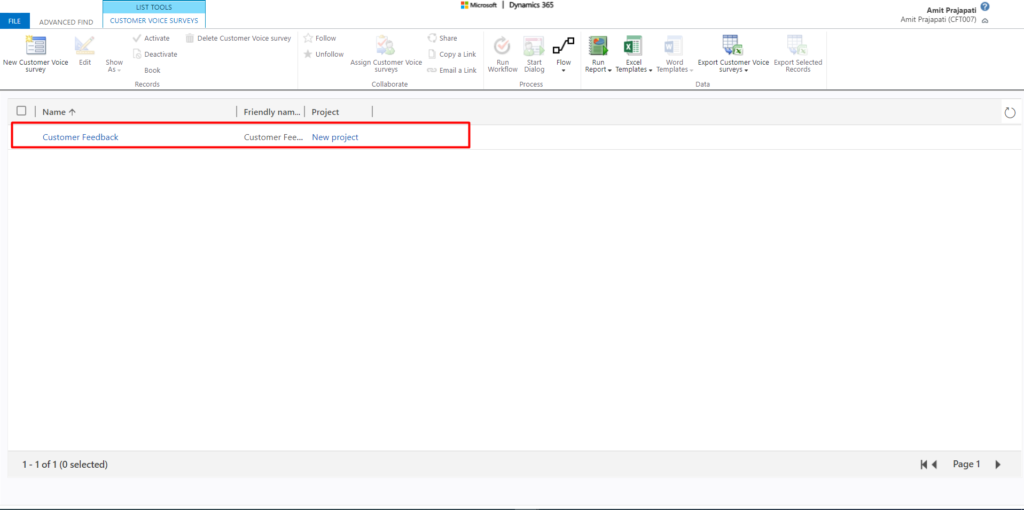Screen dimensions: 1024x510
Task: Click the Edit record icon
Action: [85, 46]
